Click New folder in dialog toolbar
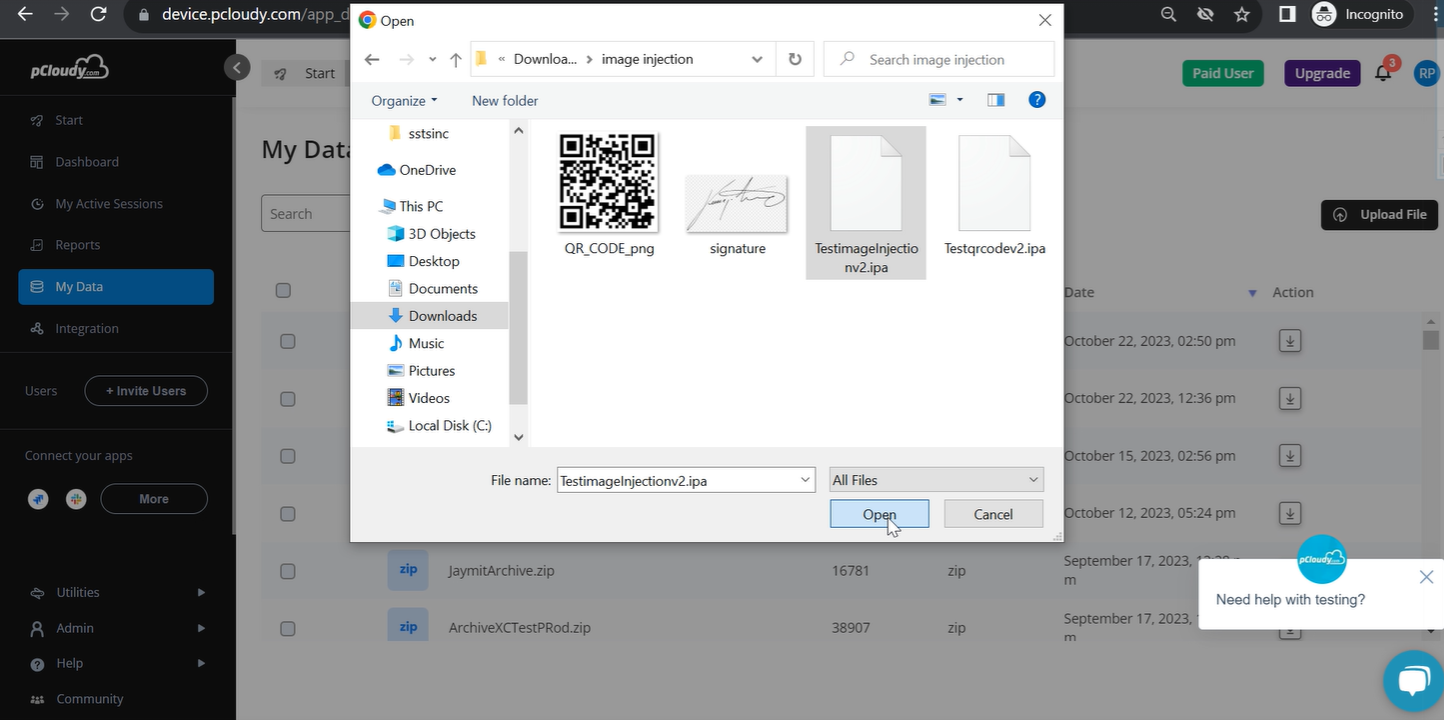Image resolution: width=1444 pixels, height=720 pixels. click(505, 101)
